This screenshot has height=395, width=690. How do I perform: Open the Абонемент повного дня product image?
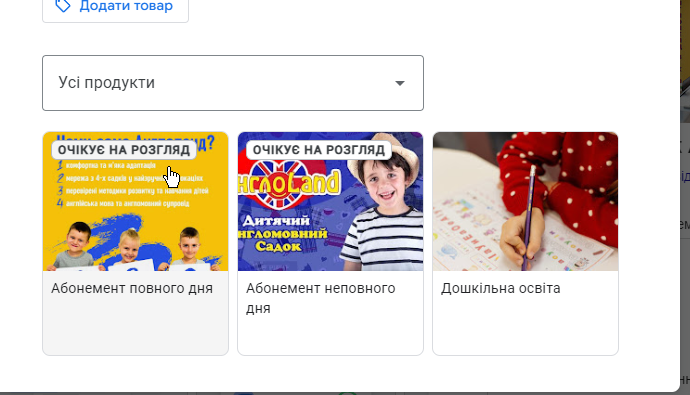point(136,201)
